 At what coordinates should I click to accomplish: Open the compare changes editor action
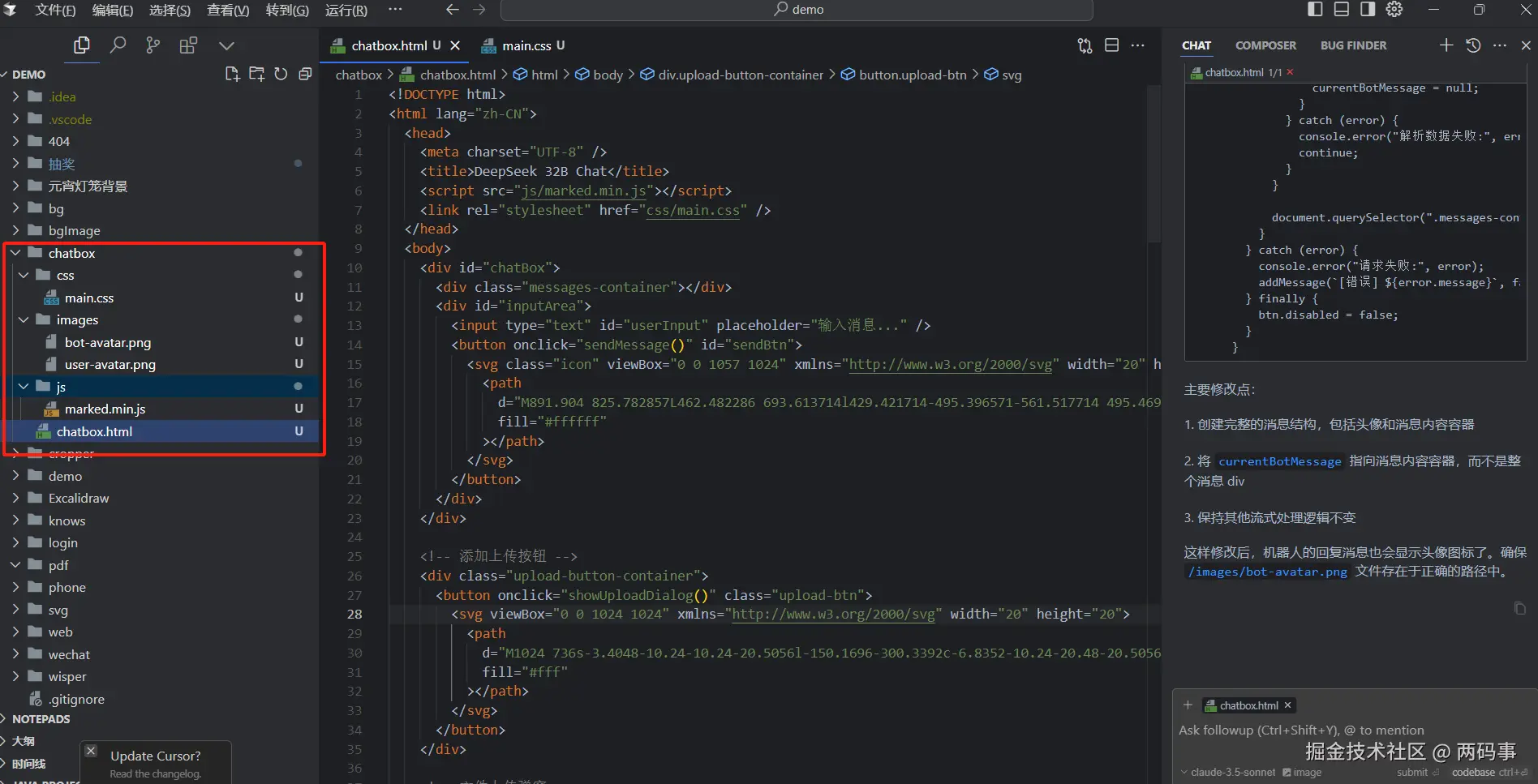click(1085, 45)
